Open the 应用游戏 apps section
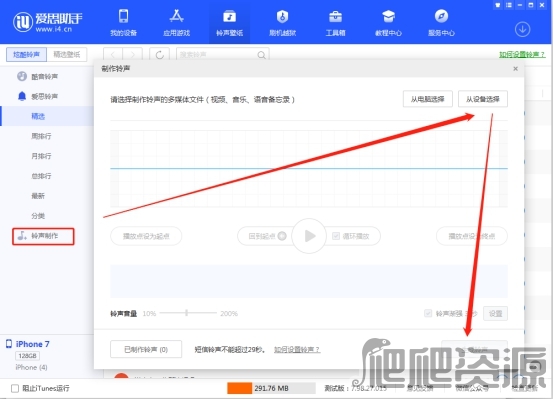Image resolution: width=554 pixels, height=399 pixels. pyautogui.click(x=176, y=23)
